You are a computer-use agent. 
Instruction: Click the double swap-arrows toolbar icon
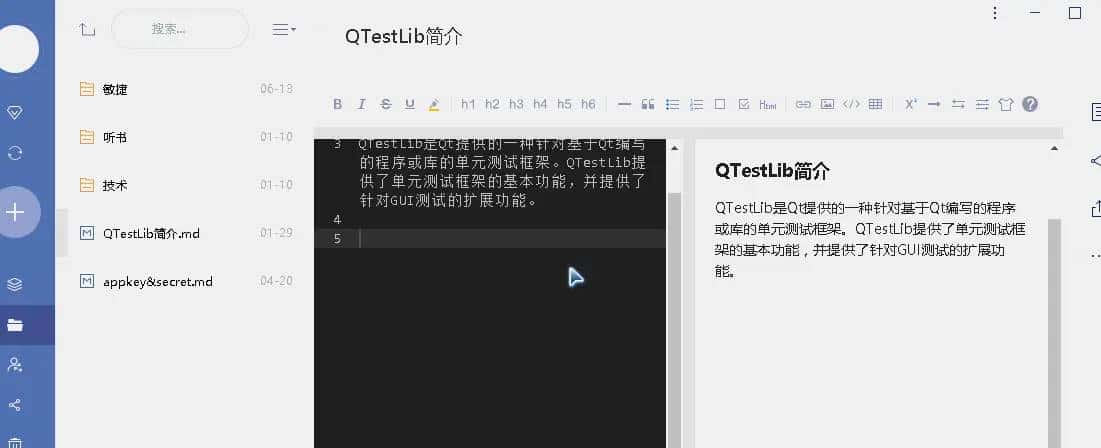pos(958,105)
